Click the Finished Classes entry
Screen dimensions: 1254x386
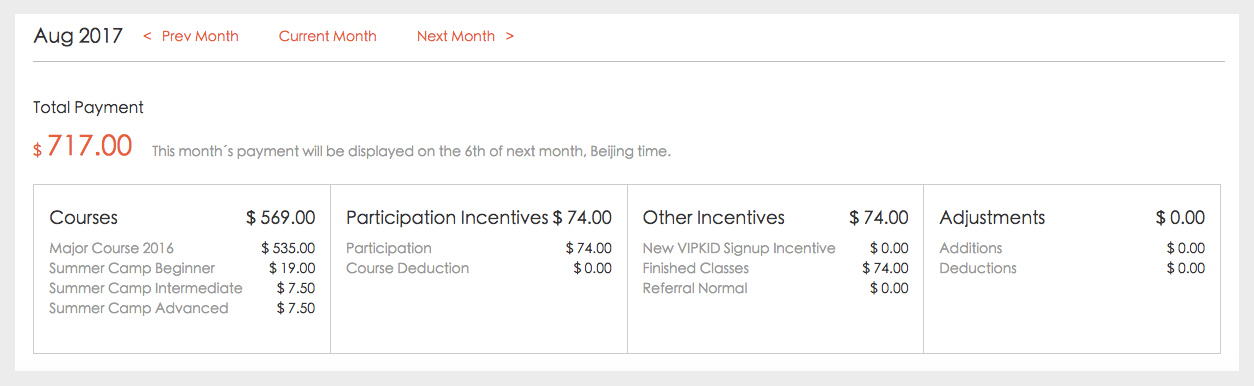(776, 268)
